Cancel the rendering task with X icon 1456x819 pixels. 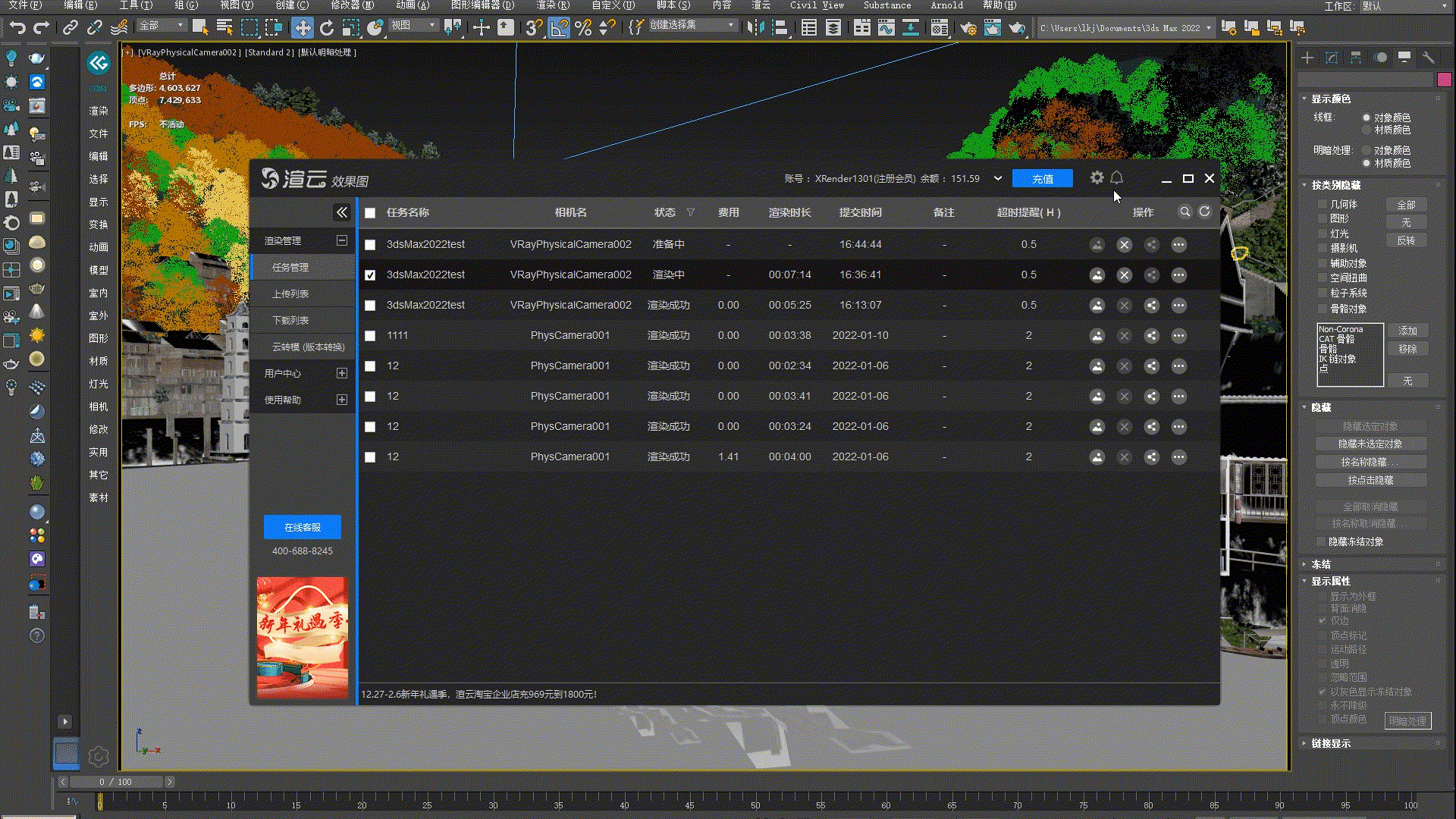(1124, 275)
